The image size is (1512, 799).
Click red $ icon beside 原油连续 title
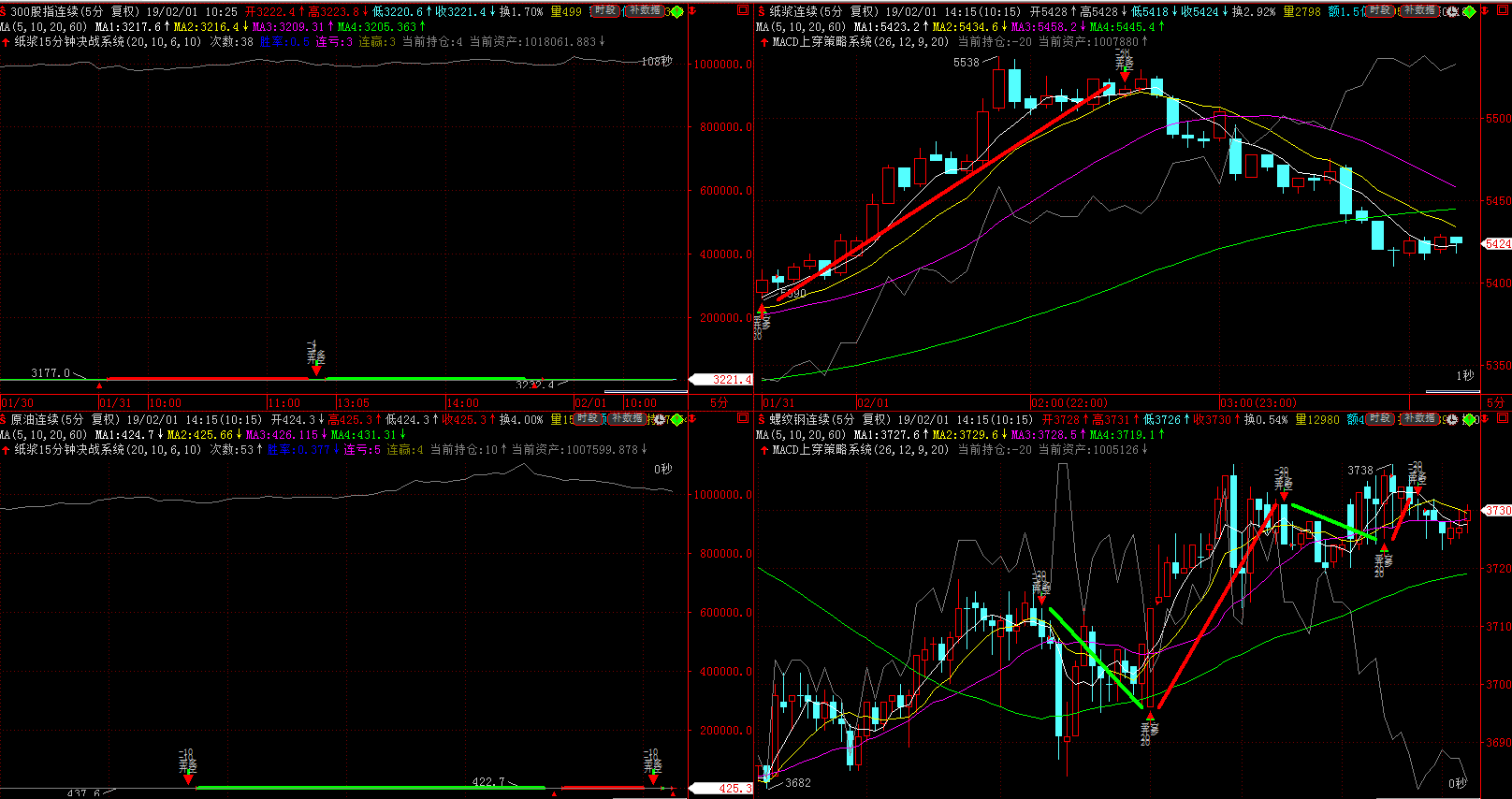pyautogui.click(x=4, y=419)
